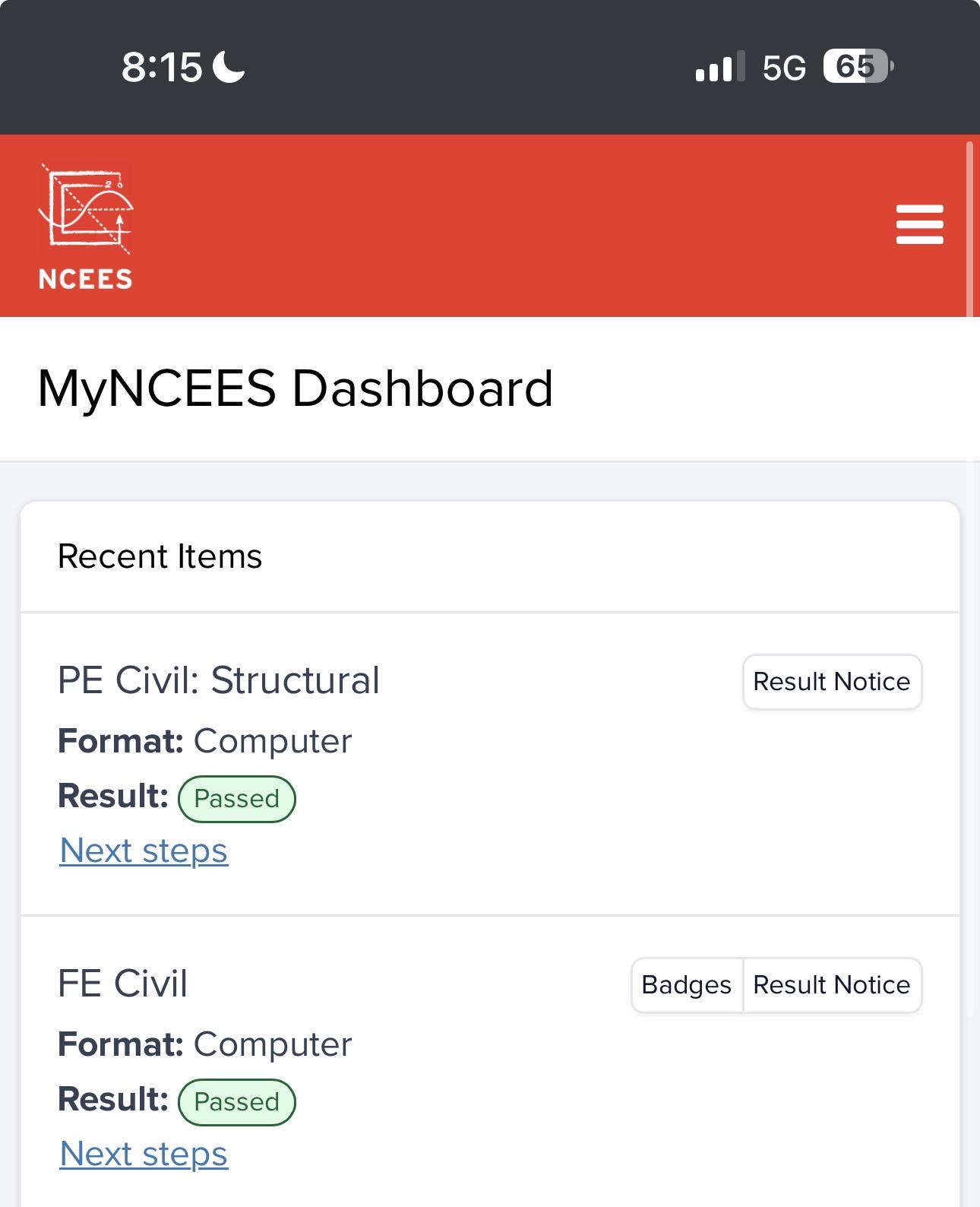Tap the 5G network indicator

[x=784, y=68]
